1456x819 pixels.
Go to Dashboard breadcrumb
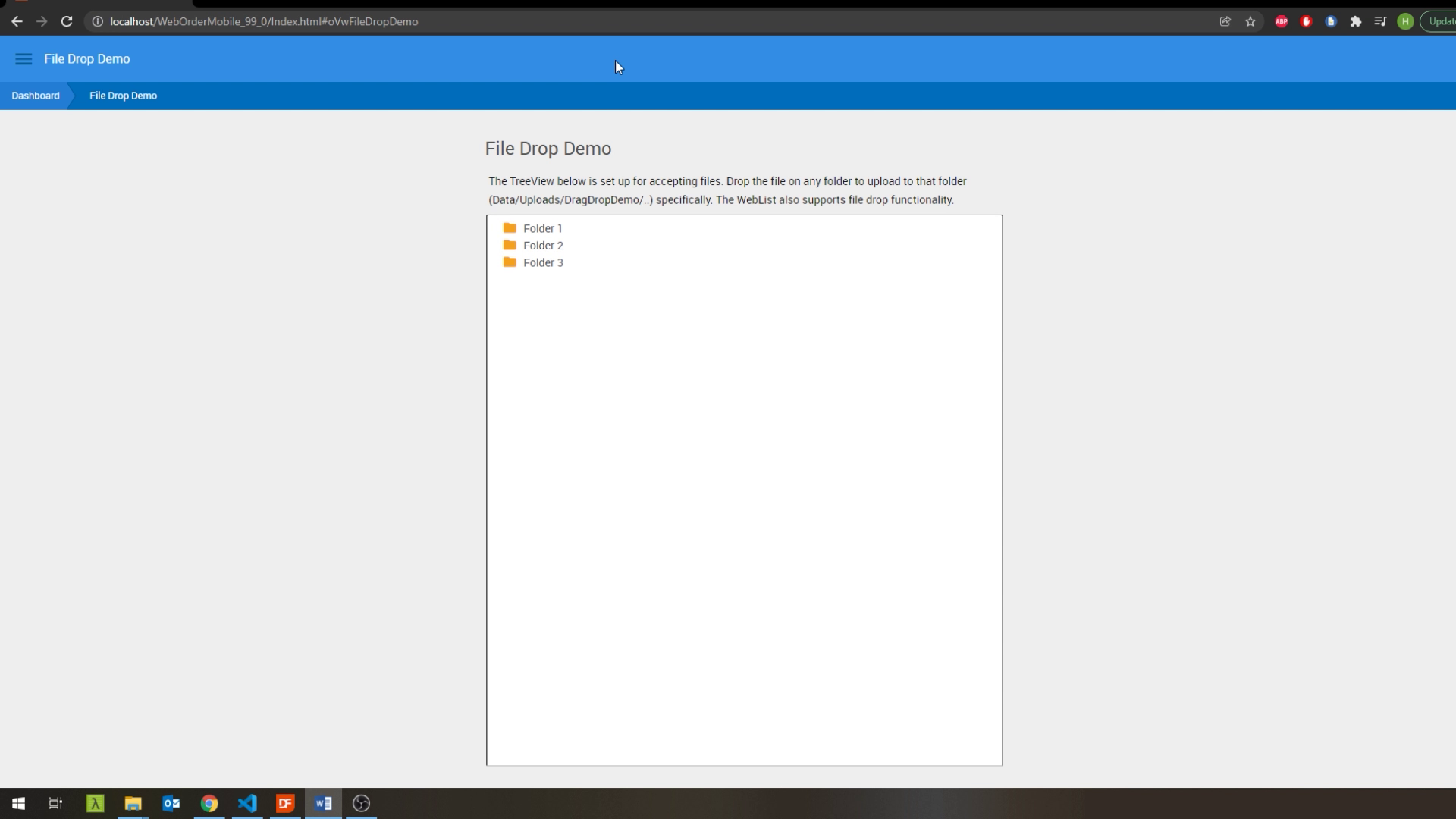36,96
